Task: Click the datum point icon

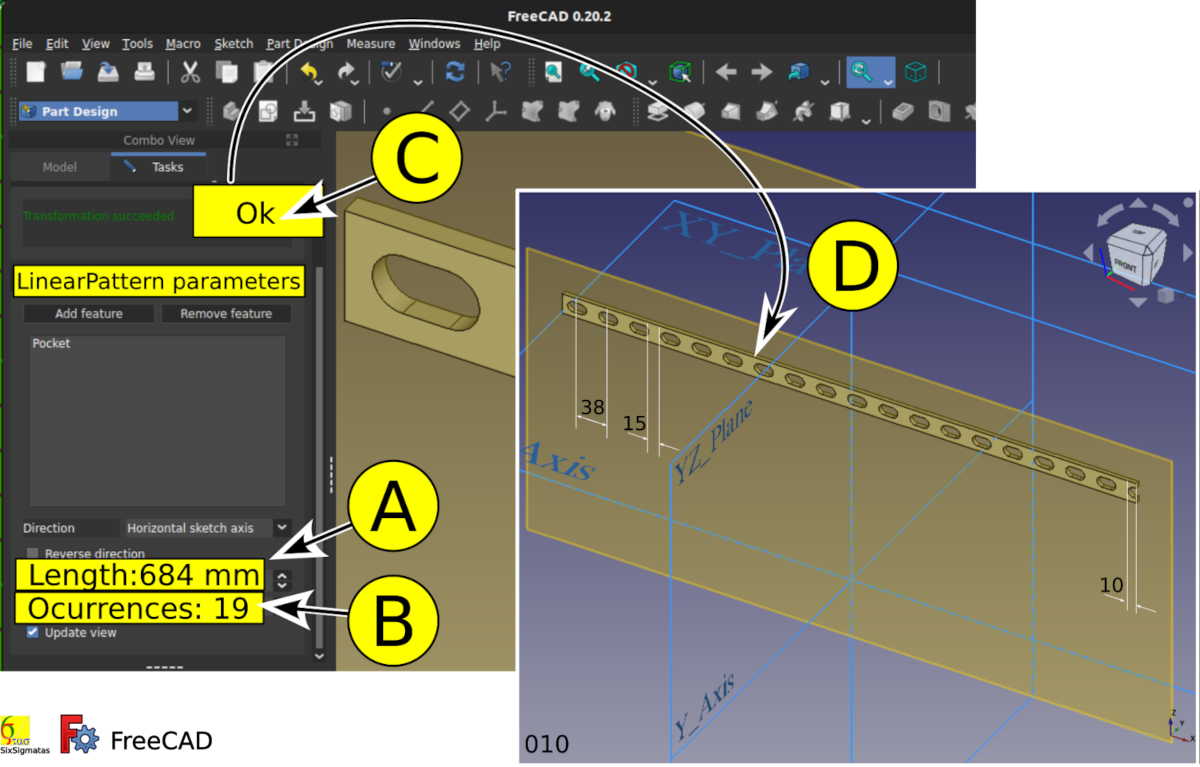Action: [387, 111]
